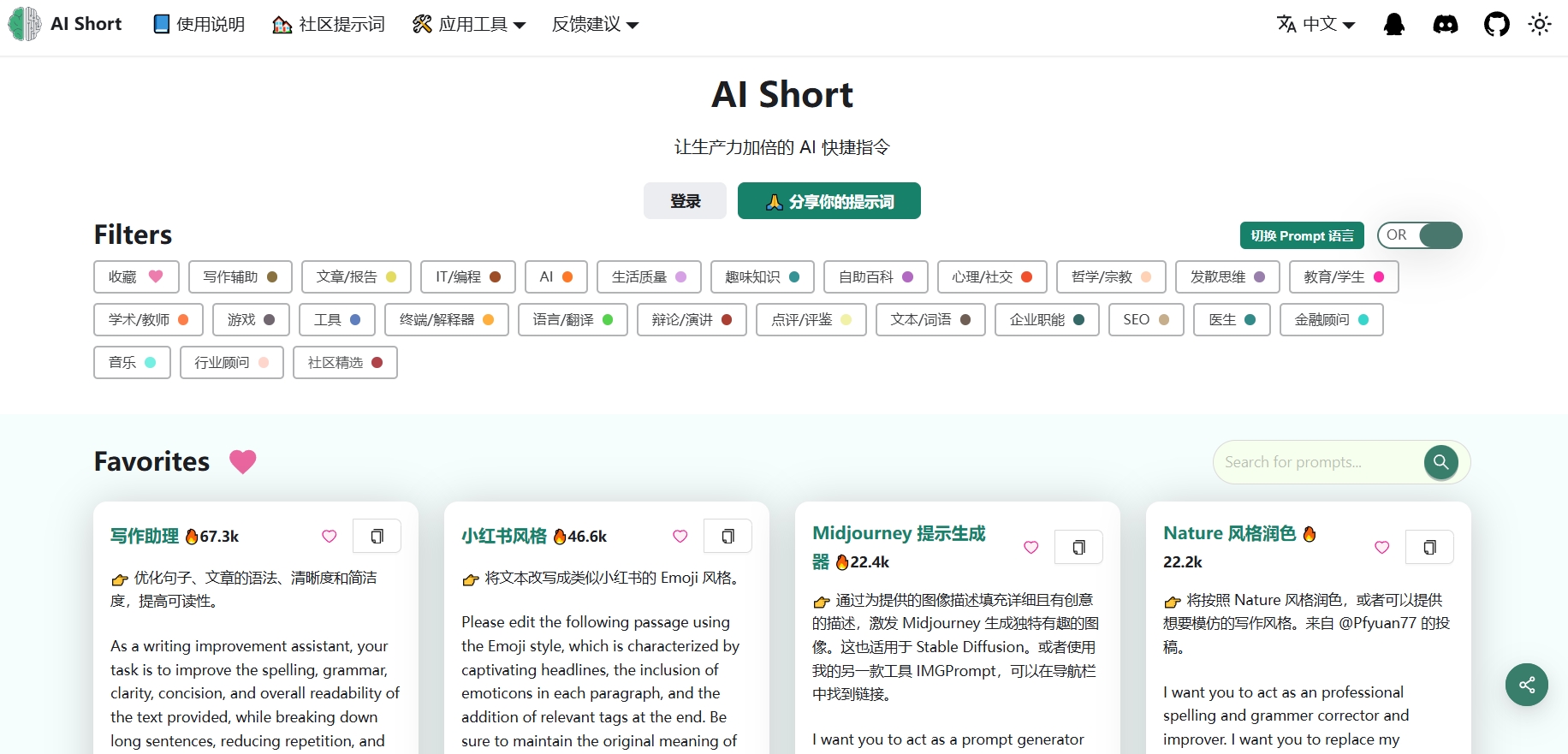Select the 金融顾问 filter tag

click(1332, 319)
